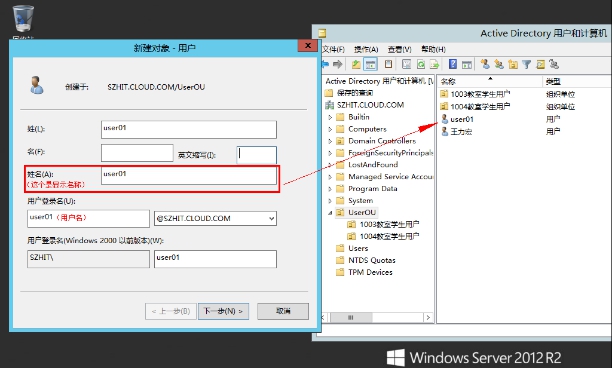Click the clipboard icon in ADUC toolbar
The width and height of the screenshot is (612, 368).
(x=388, y=64)
